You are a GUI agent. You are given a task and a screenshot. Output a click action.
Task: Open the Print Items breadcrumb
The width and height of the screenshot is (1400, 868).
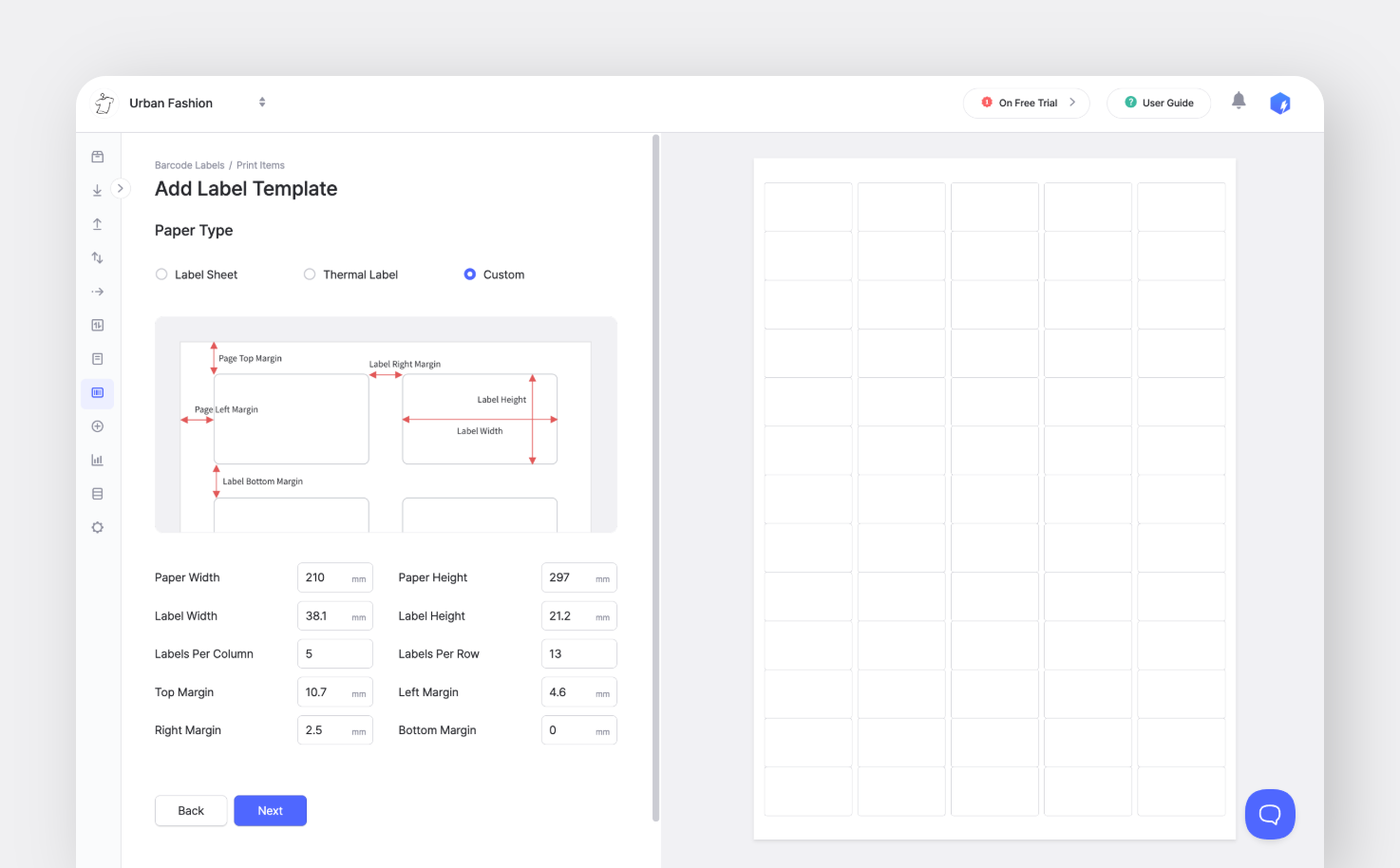[260, 164]
